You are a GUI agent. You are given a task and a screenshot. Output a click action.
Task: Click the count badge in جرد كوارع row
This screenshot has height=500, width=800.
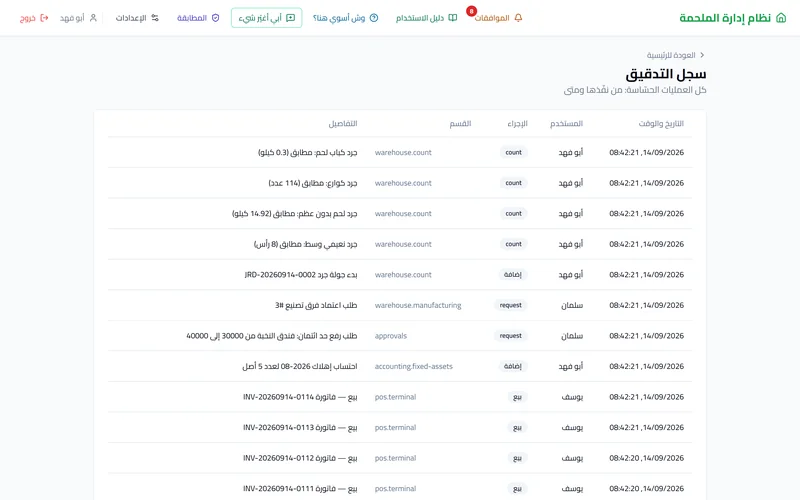[514, 183]
